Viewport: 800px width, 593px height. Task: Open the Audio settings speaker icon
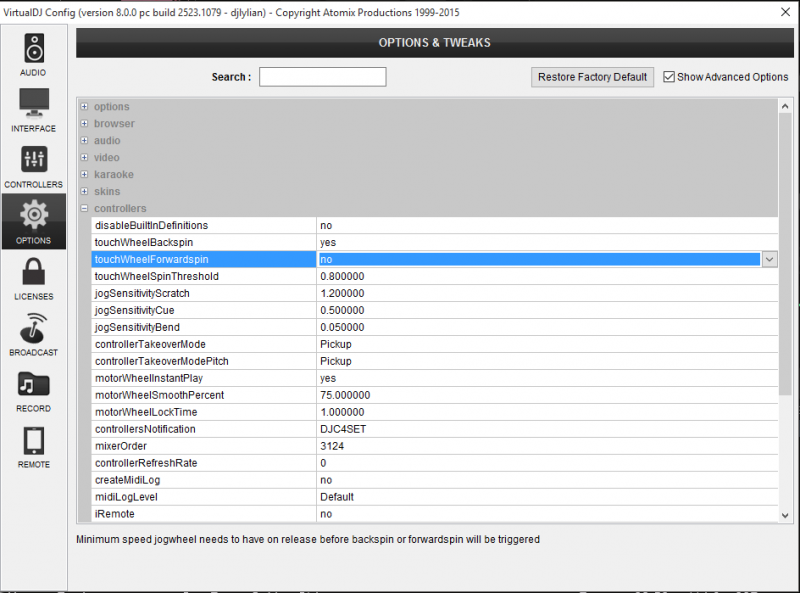34,48
